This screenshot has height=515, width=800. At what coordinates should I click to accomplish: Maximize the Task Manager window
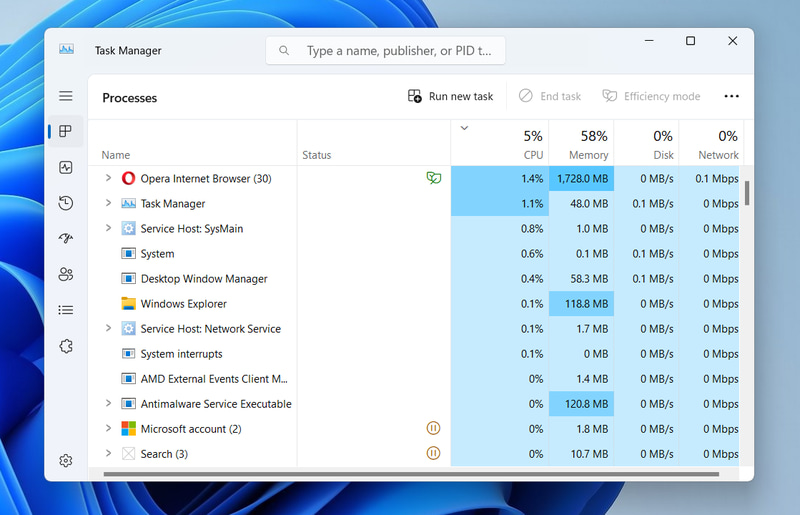(690, 40)
